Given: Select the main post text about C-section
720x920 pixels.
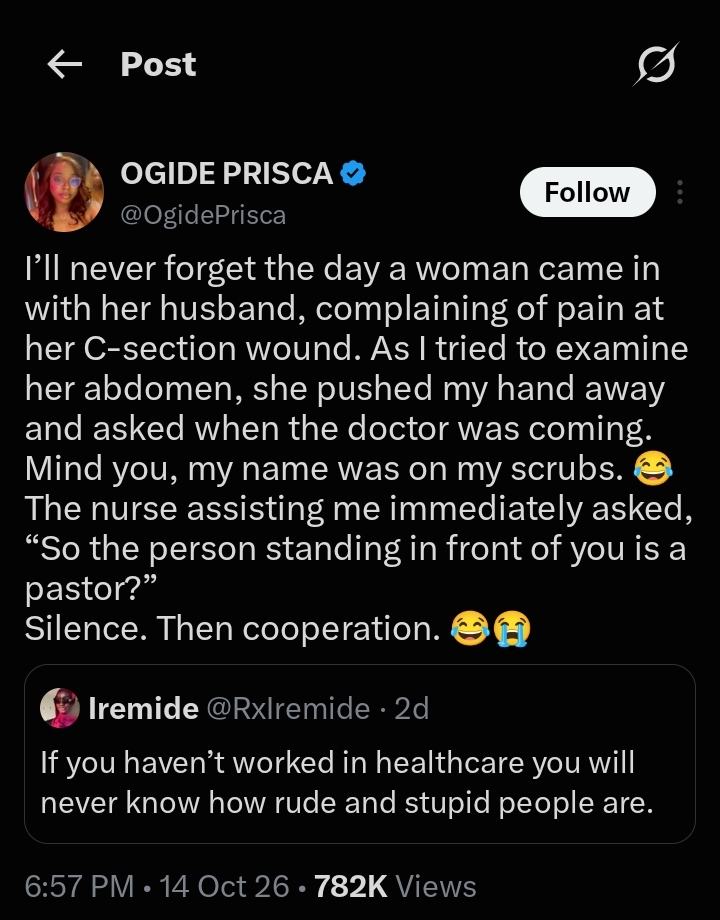Looking at the screenshot, I should point(359,448).
